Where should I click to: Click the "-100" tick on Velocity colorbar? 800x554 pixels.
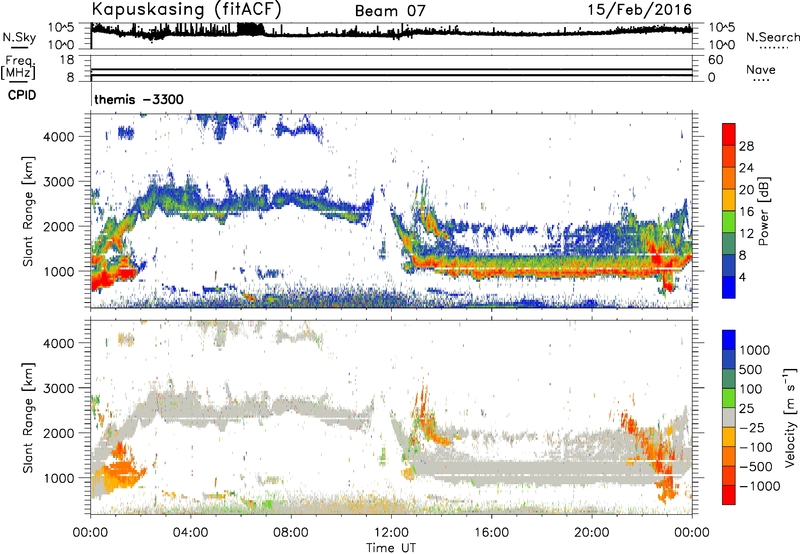click(x=756, y=447)
